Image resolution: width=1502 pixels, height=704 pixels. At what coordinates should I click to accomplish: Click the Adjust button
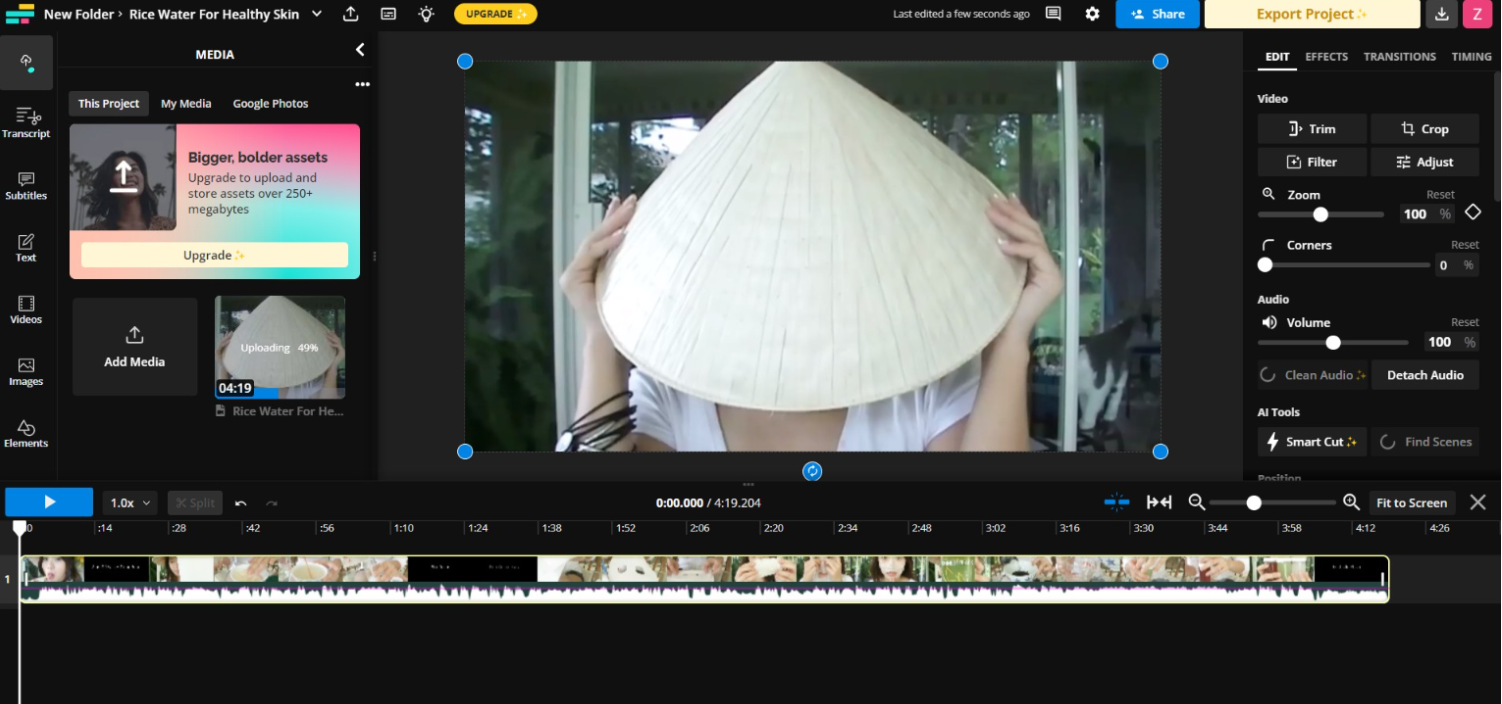coord(1424,162)
